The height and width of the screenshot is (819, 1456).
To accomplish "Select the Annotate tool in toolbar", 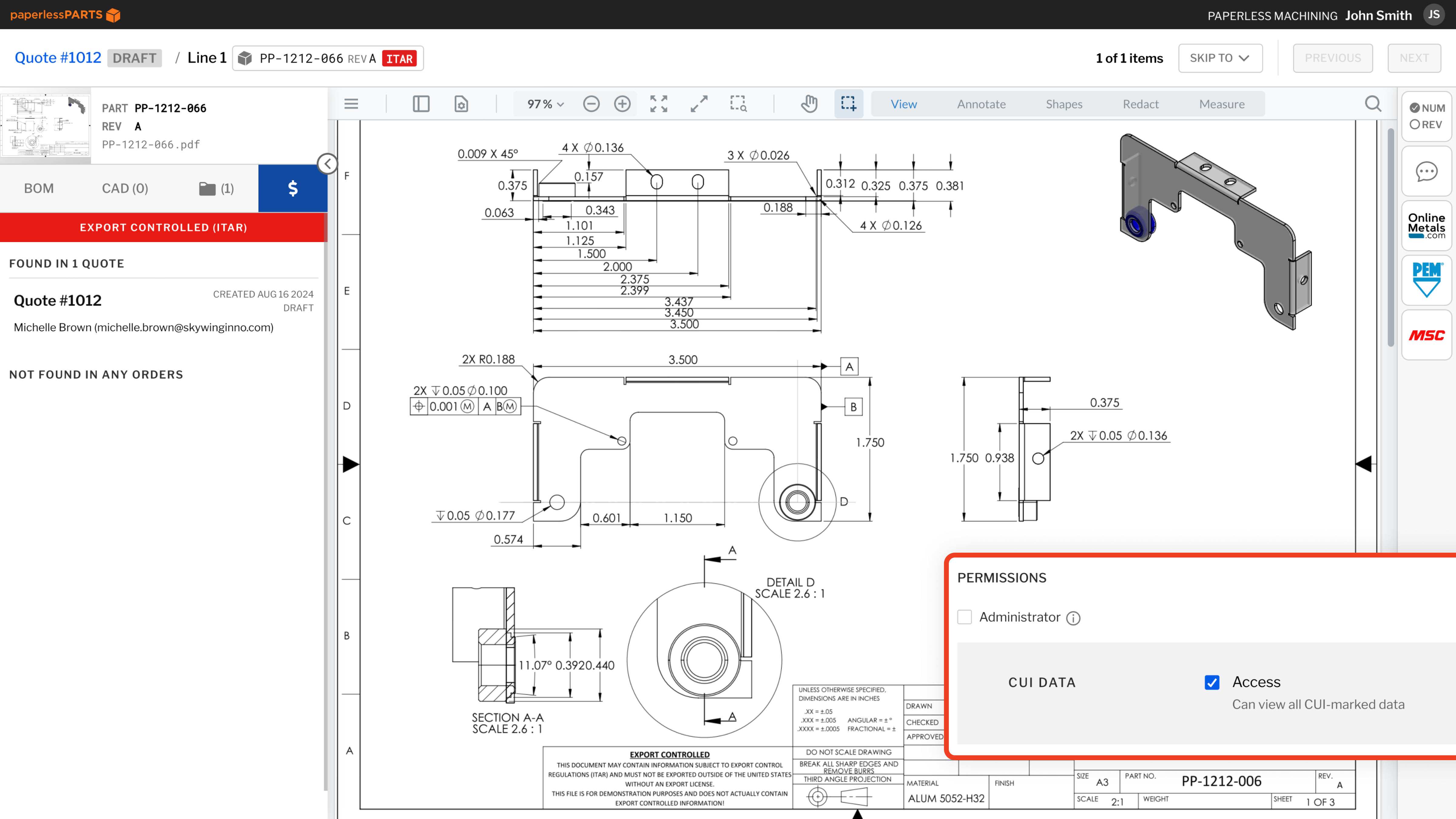I will [981, 104].
